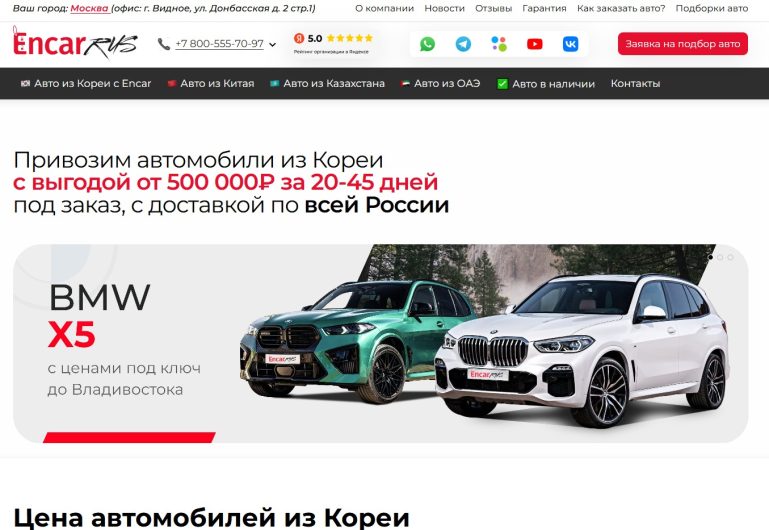The height and width of the screenshot is (530, 769).
Task: Click the red slider progress bar
Action: pos(129,437)
